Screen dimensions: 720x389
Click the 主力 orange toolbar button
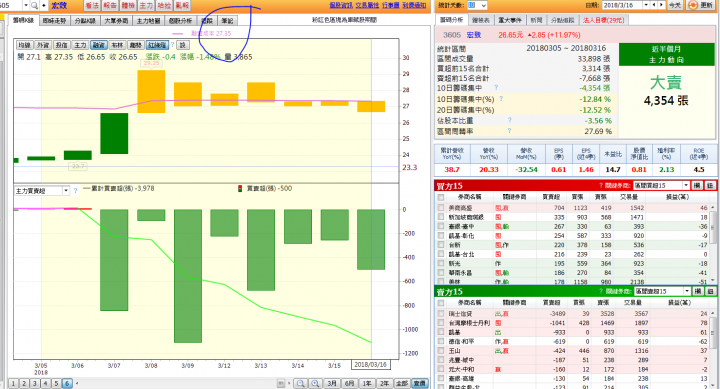coord(146,6)
